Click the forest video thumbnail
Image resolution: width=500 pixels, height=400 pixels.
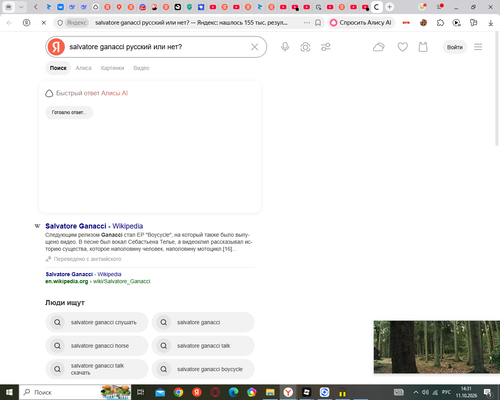click(437, 347)
